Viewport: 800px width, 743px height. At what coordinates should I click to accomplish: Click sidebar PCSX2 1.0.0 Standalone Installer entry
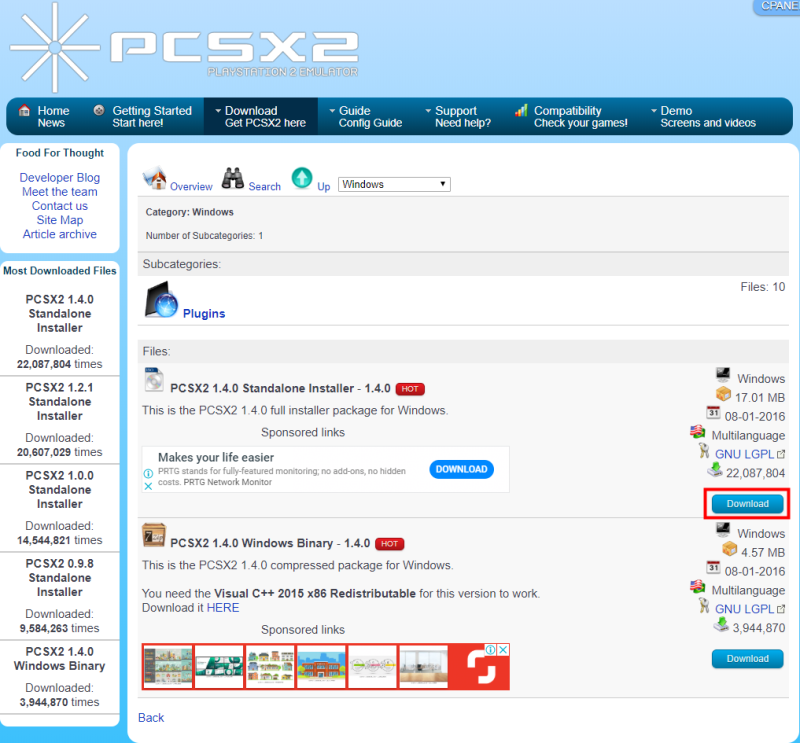(60, 489)
